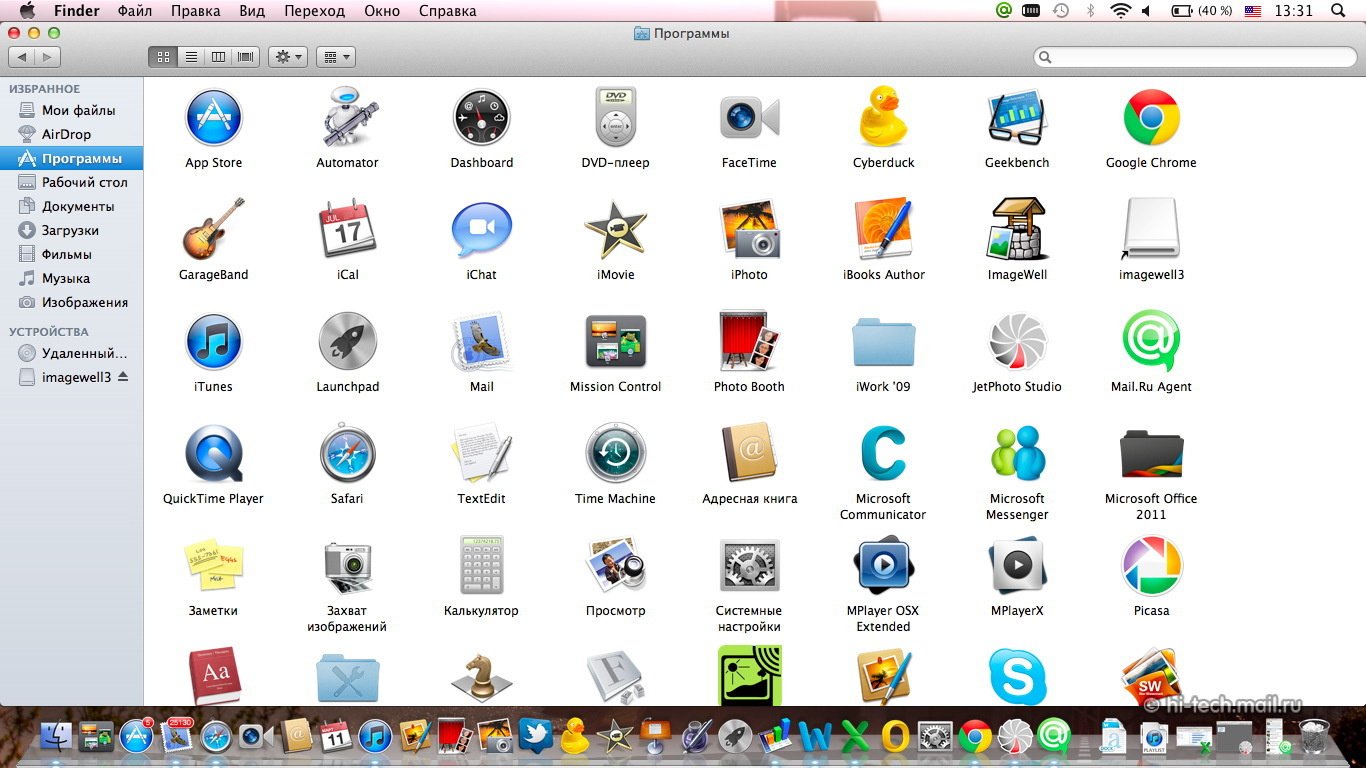Click the Geekbench application icon
1366x768 pixels.
tap(1017, 118)
